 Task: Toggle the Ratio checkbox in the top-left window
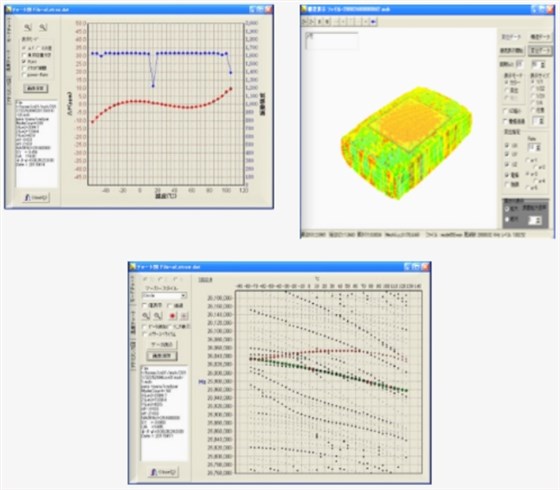(24, 61)
